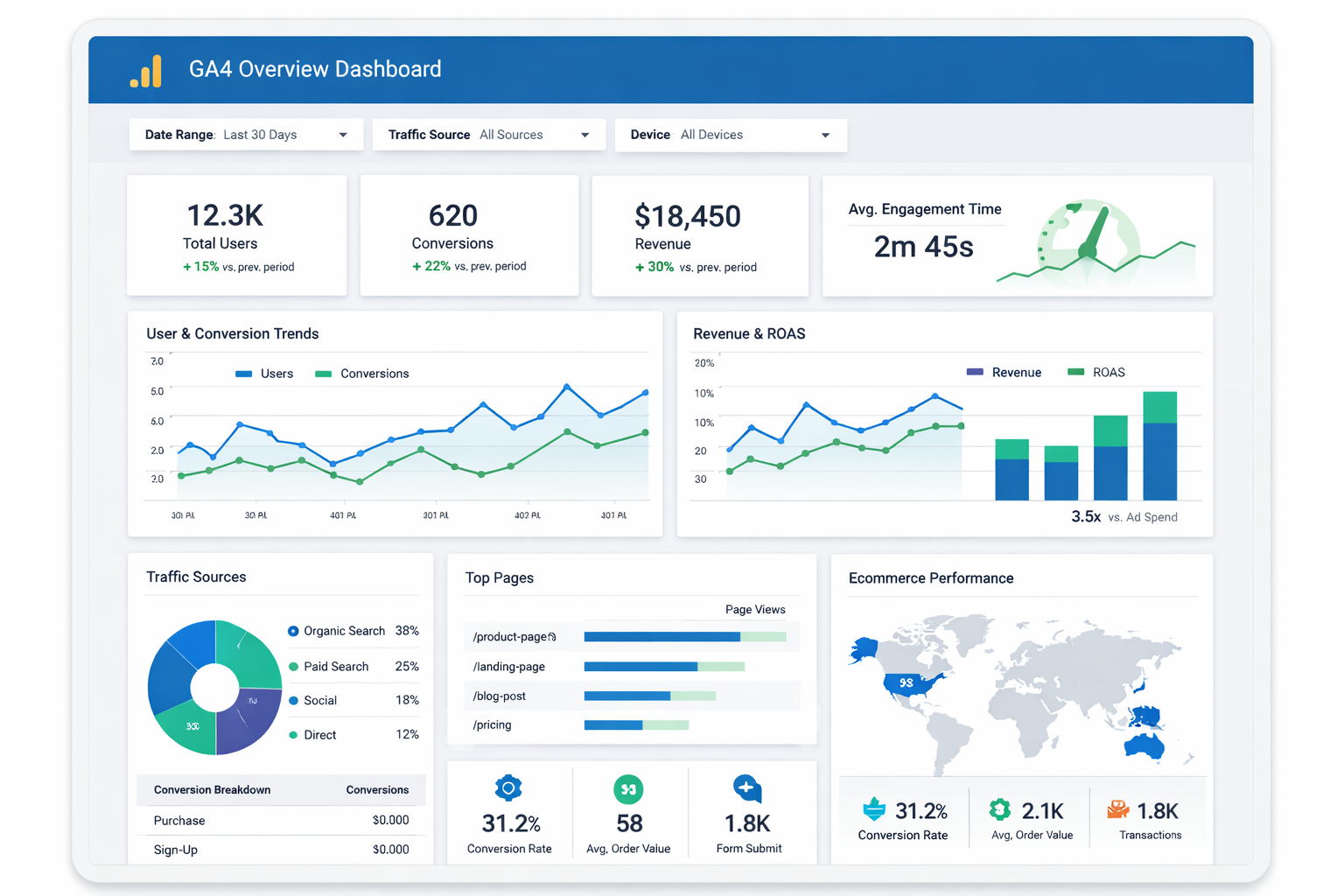Open the Device filter dropdown

pyautogui.click(x=731, y=135)
